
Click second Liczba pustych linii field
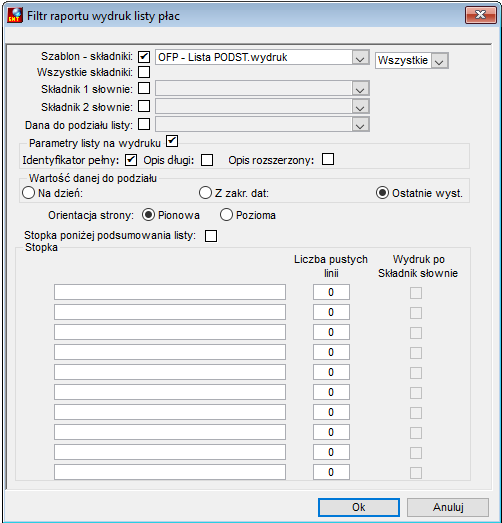coord(331,312)
